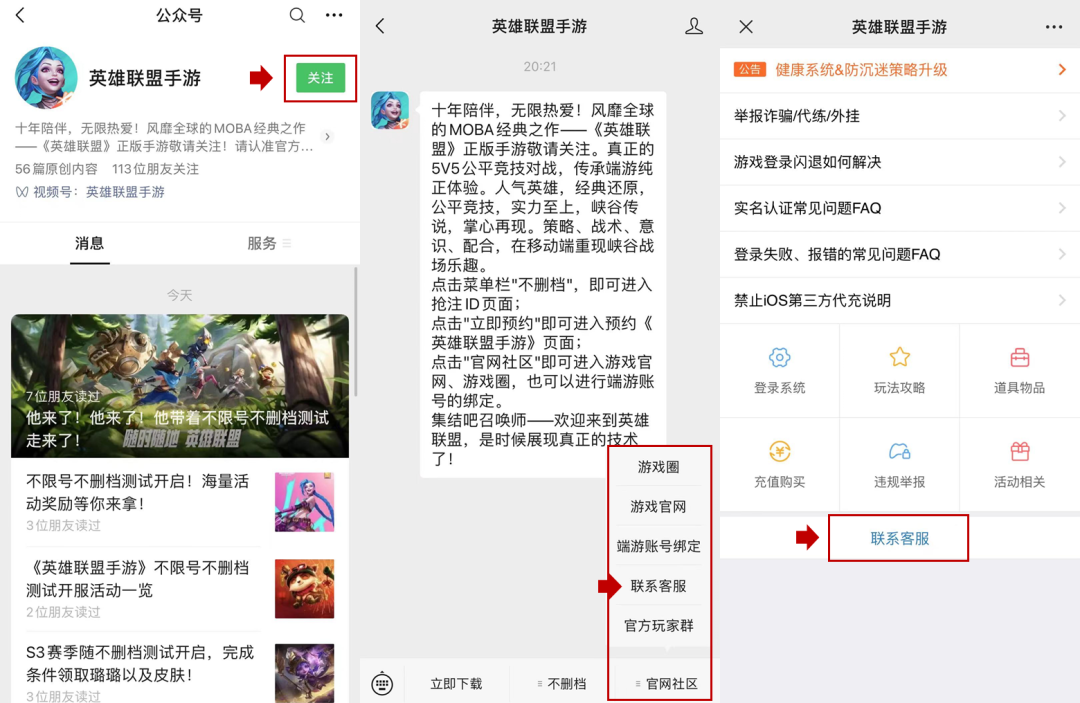Choose 游戏圈 from the popup menu
Image resolution: width=1080 pixels, height=703 pixels.
click(658, 467)
